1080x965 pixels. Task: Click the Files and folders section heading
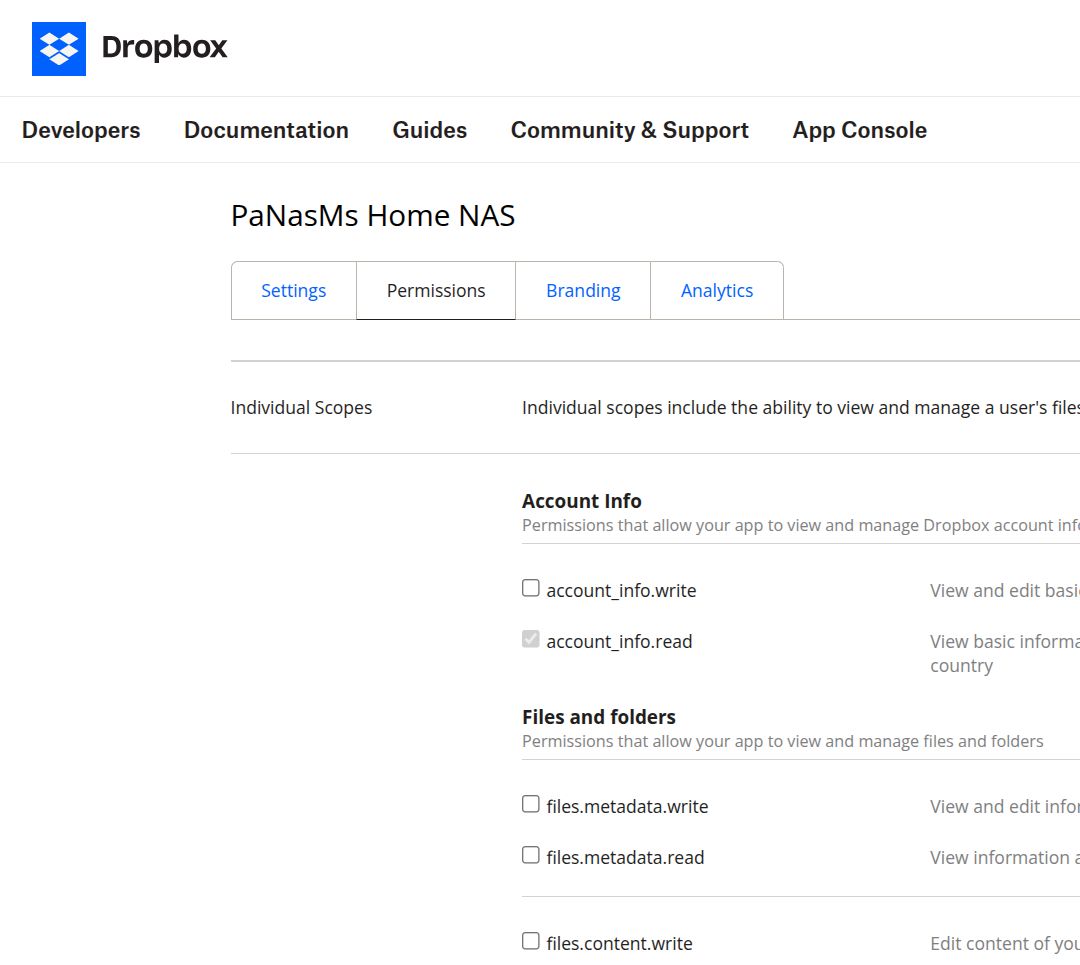(599, 717)
